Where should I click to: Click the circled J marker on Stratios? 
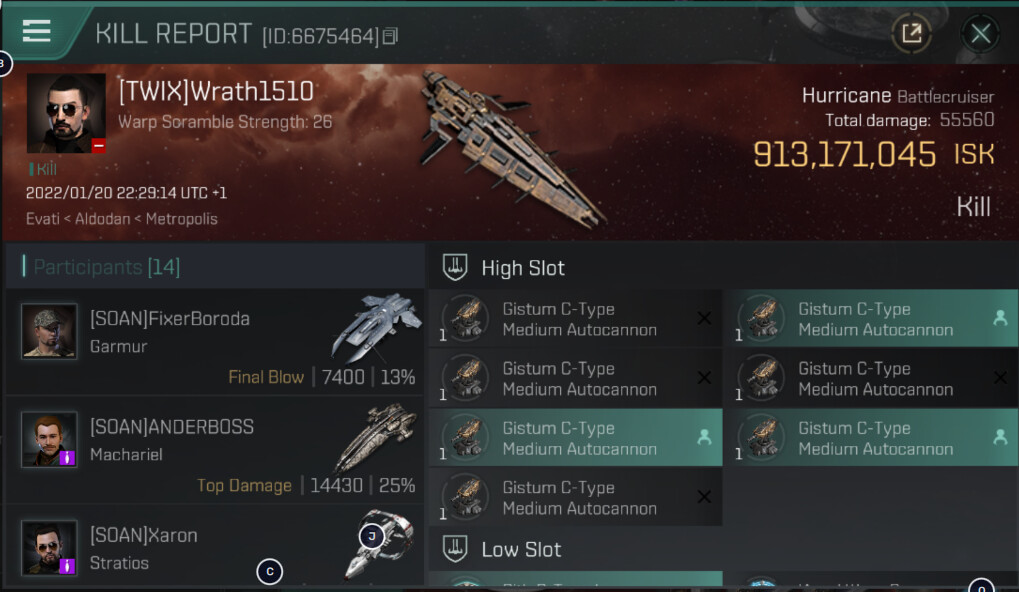coord(372,536)
